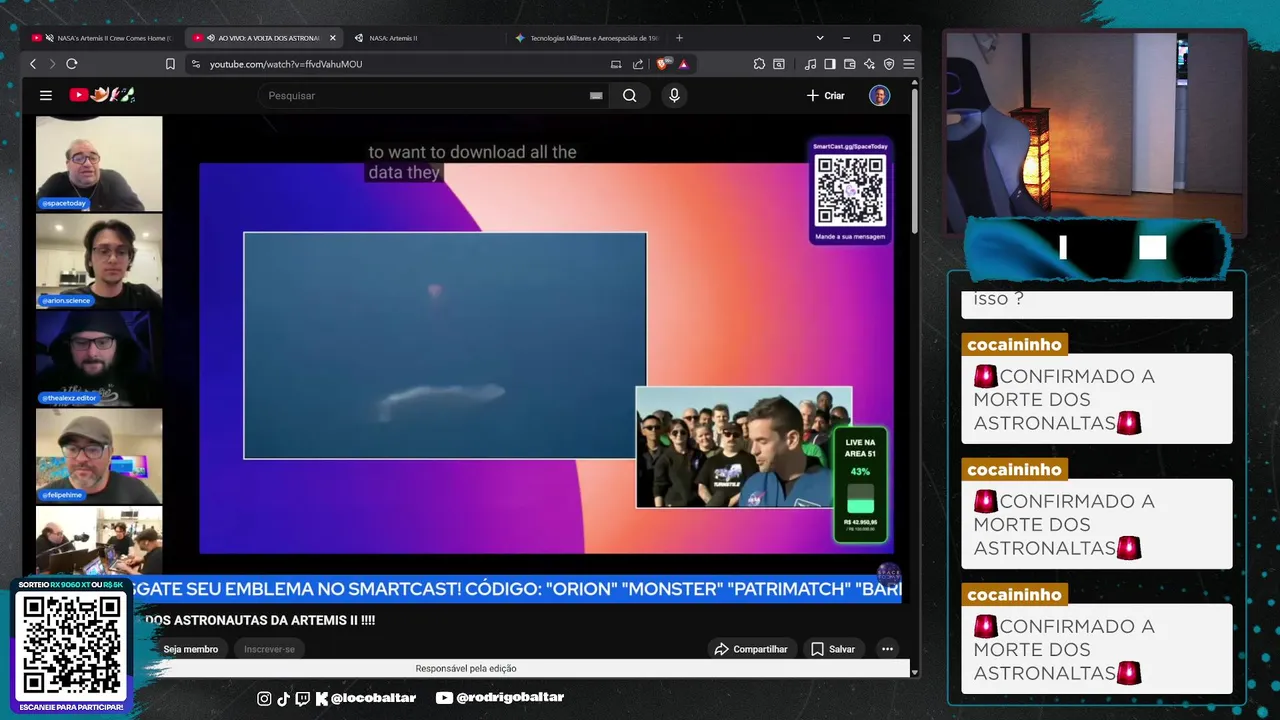The height and width of the screenshot is (720, 1280).
Task: Go back to the previous page
Action: (x=33, y=64)
